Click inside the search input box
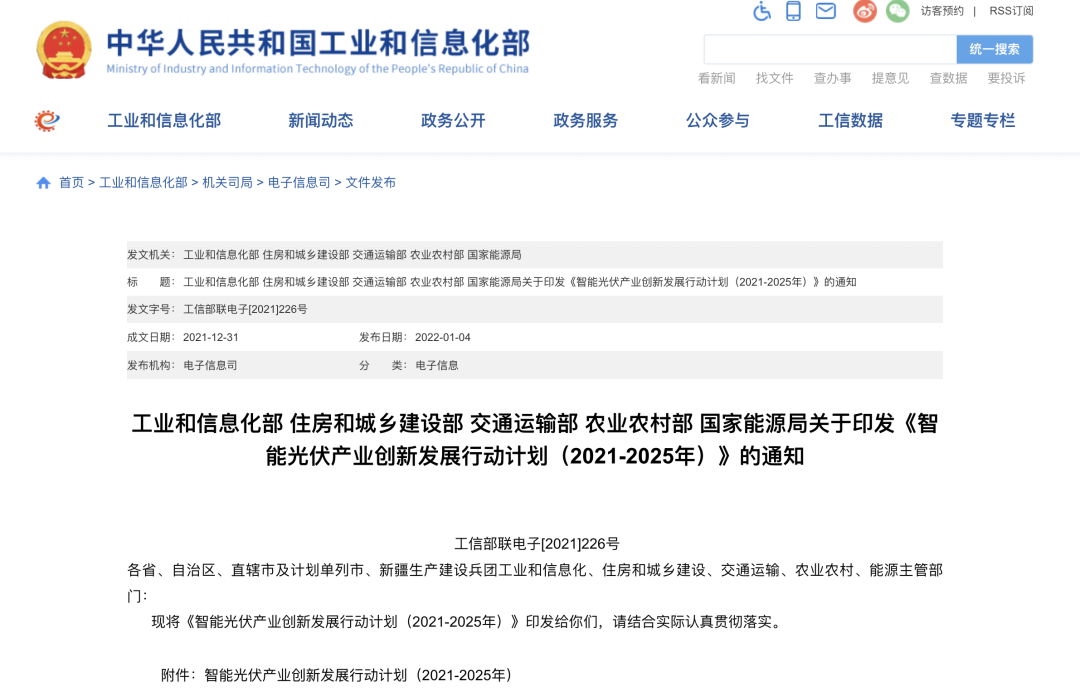This screenshot has height=692, width=1080. tap(830, 48)
